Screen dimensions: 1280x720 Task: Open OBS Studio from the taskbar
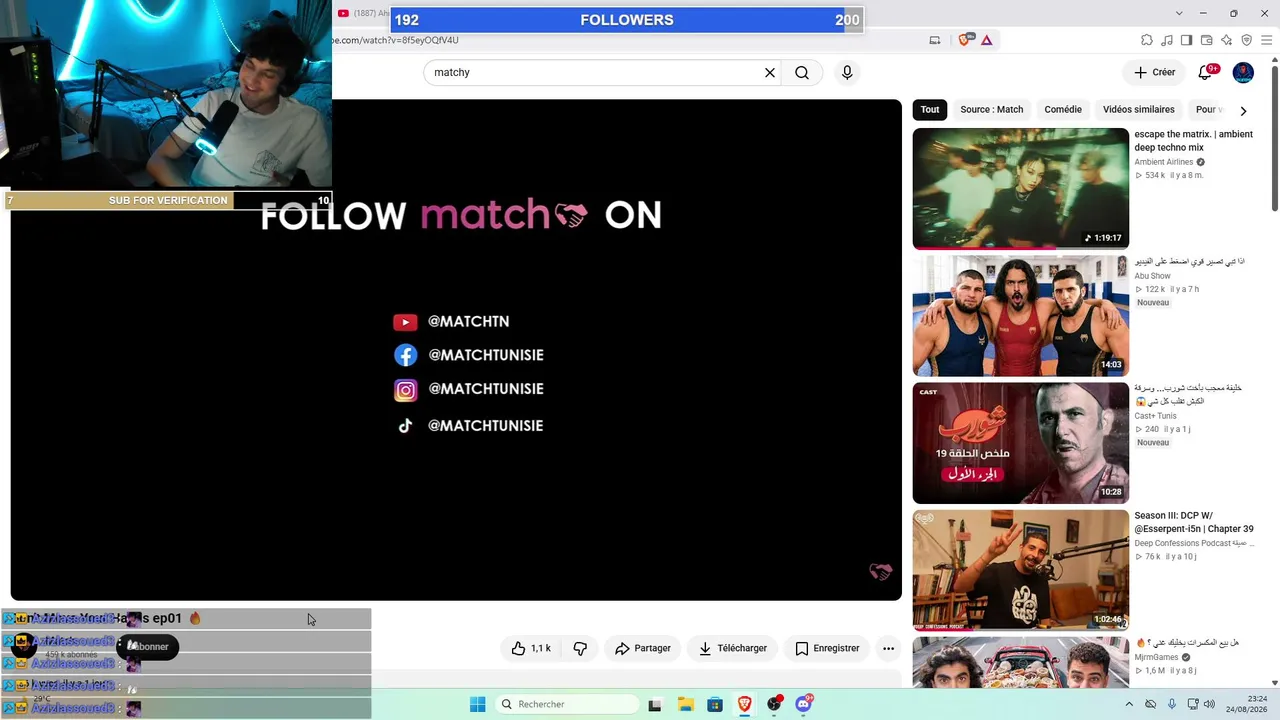[x=774, y=704]
